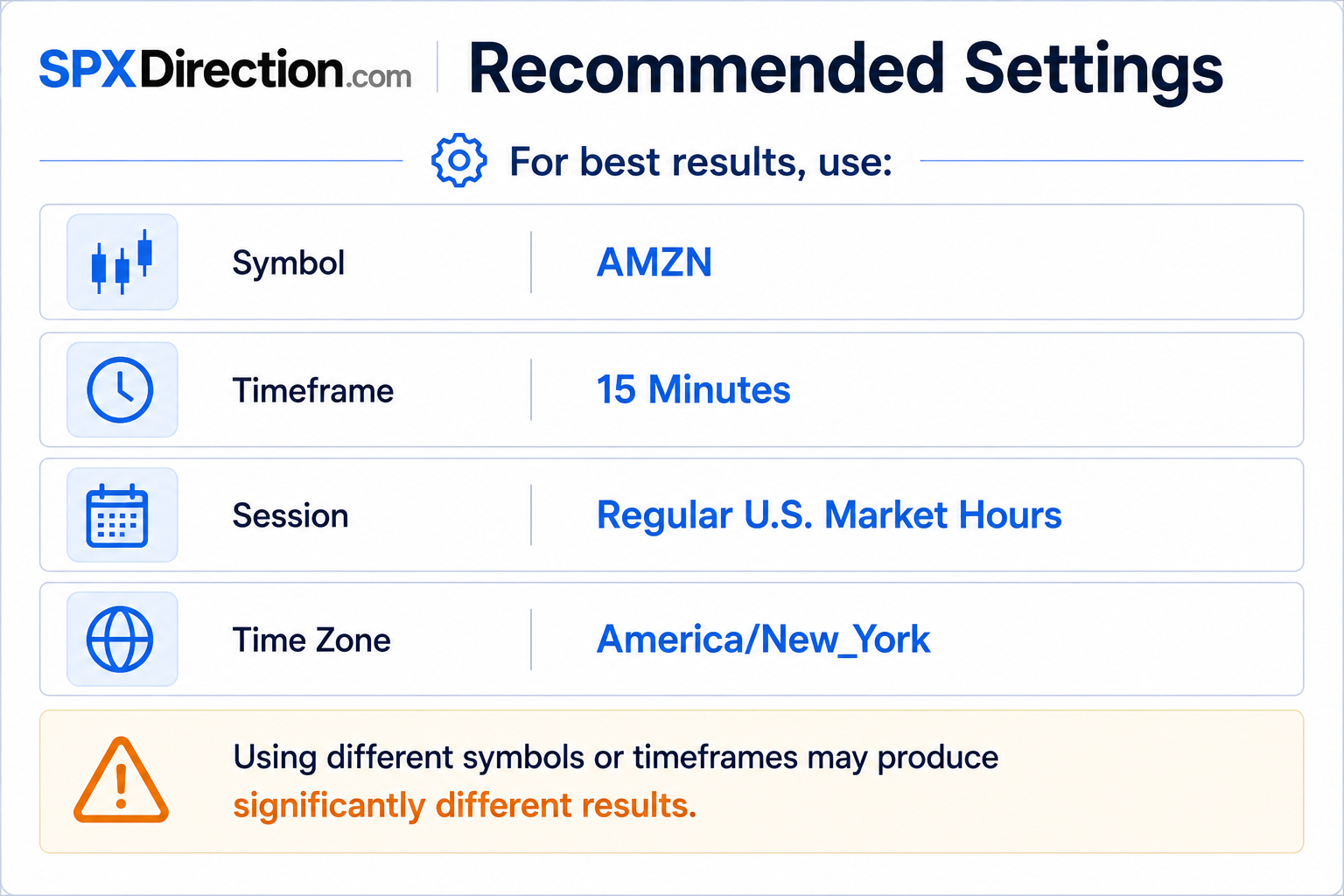
Task: Click the Symbol row label
Action: [x=288, y=263]
